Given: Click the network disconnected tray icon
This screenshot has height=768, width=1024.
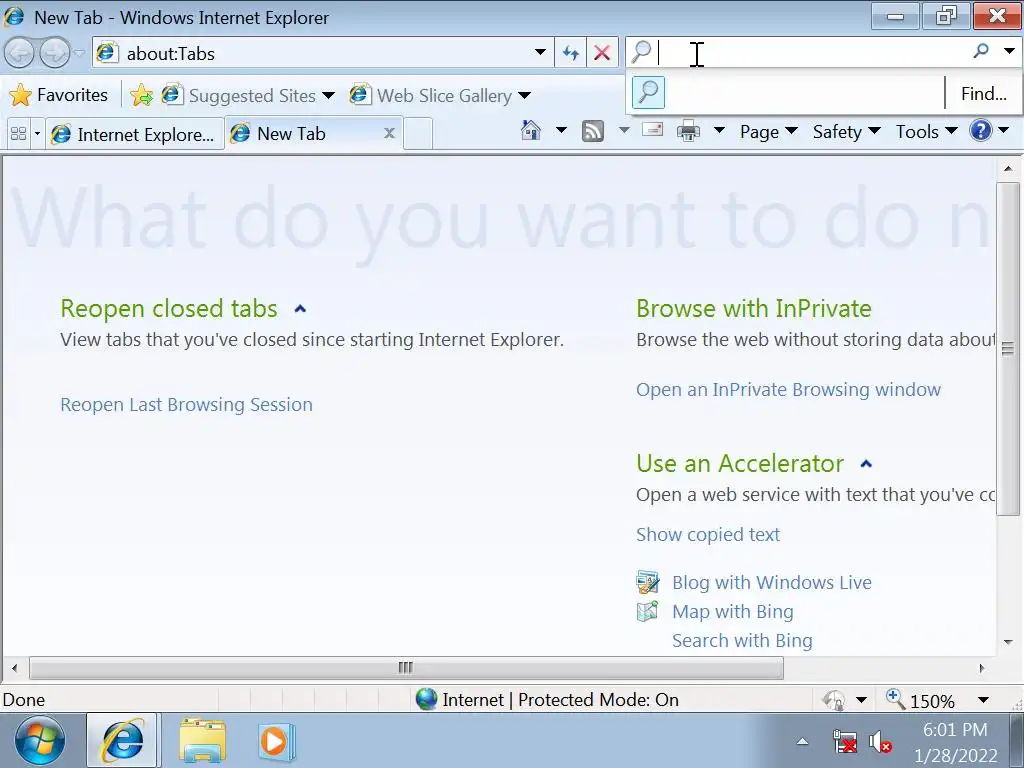Looking at the screenshot, I should pos(845,742).
